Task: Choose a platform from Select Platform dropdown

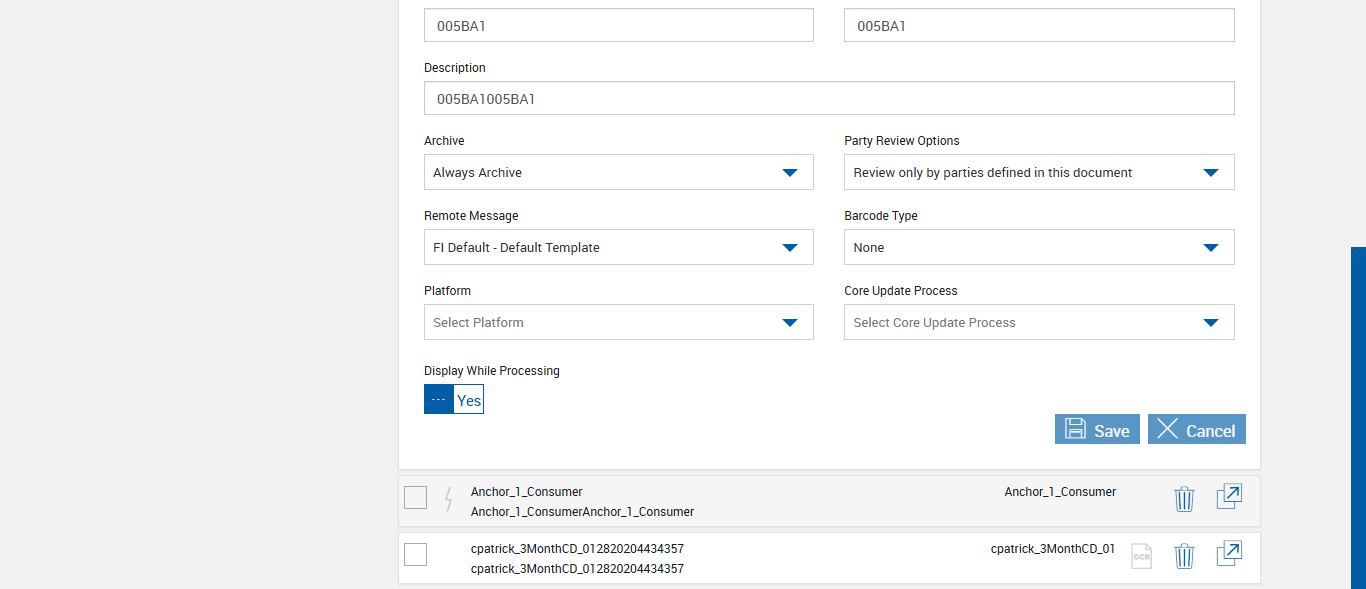Action: click(618, 322)
